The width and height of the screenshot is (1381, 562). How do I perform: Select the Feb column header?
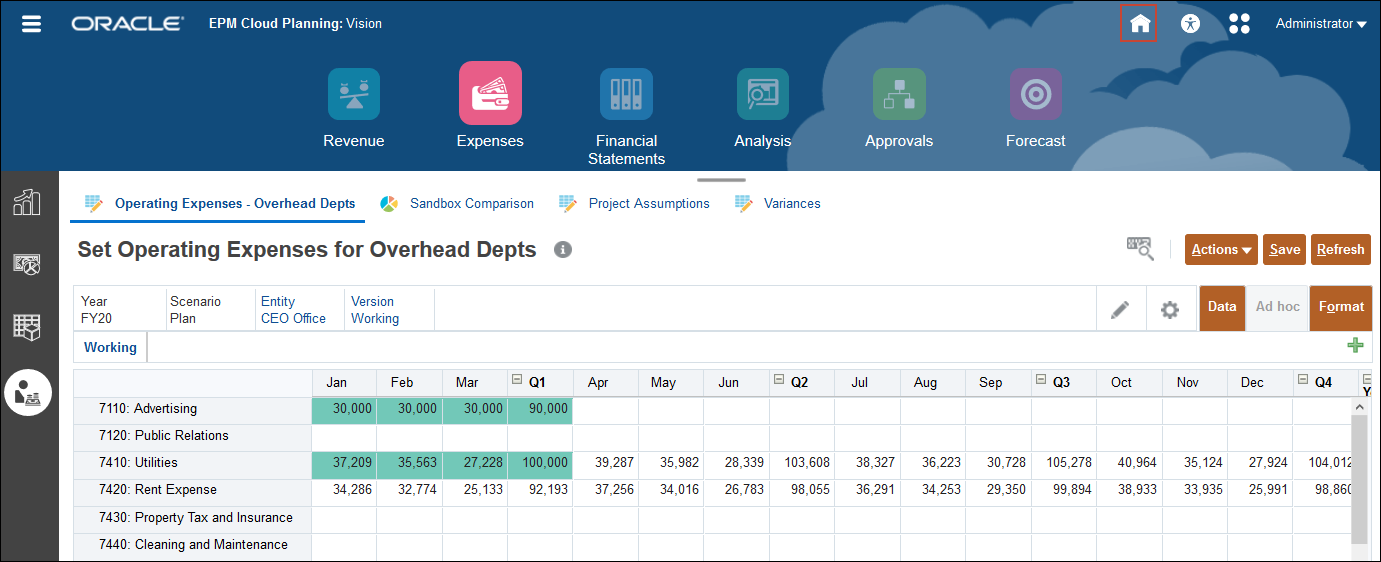click(x=410, y=382)
